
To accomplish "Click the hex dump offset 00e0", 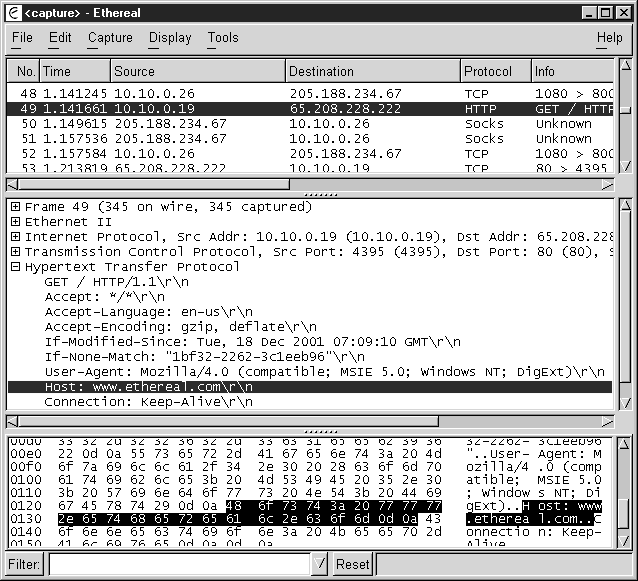I will (x=26, y=454).
